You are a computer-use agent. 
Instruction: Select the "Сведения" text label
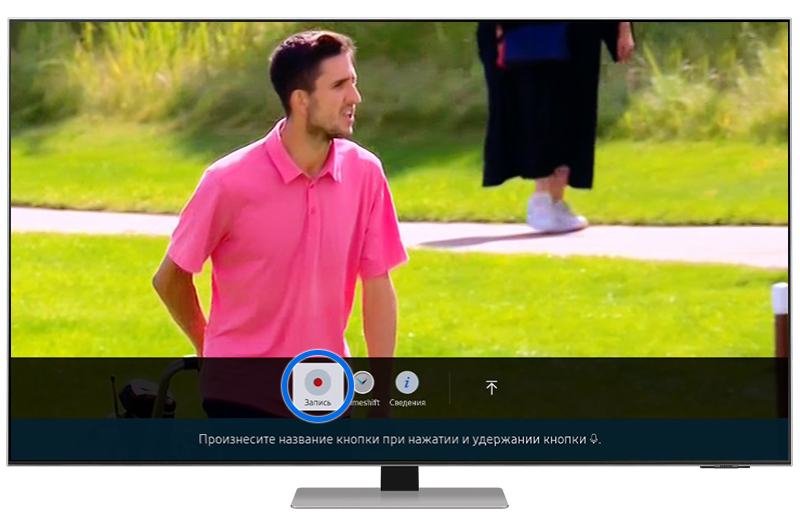pos(407,402)
